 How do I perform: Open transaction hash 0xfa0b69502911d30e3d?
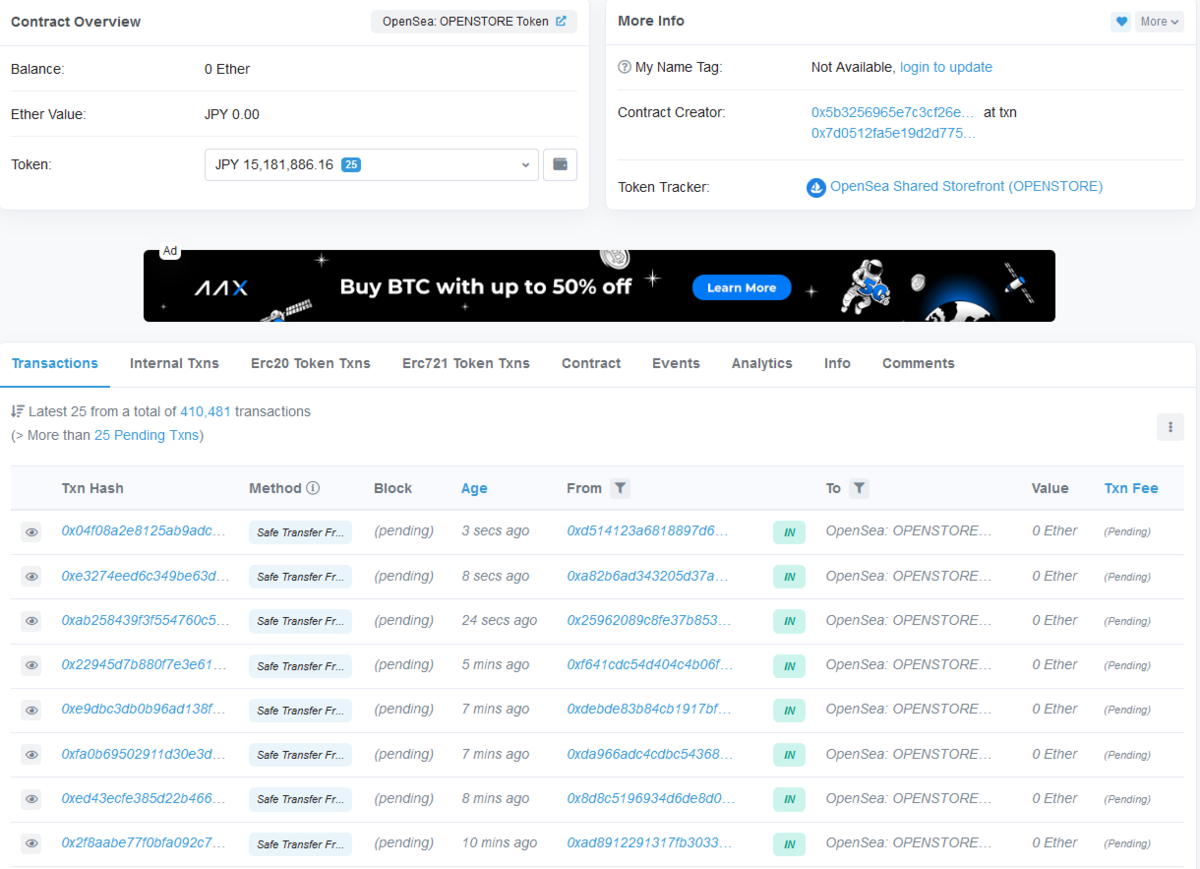pyautogui.click(x=145, y=754)
